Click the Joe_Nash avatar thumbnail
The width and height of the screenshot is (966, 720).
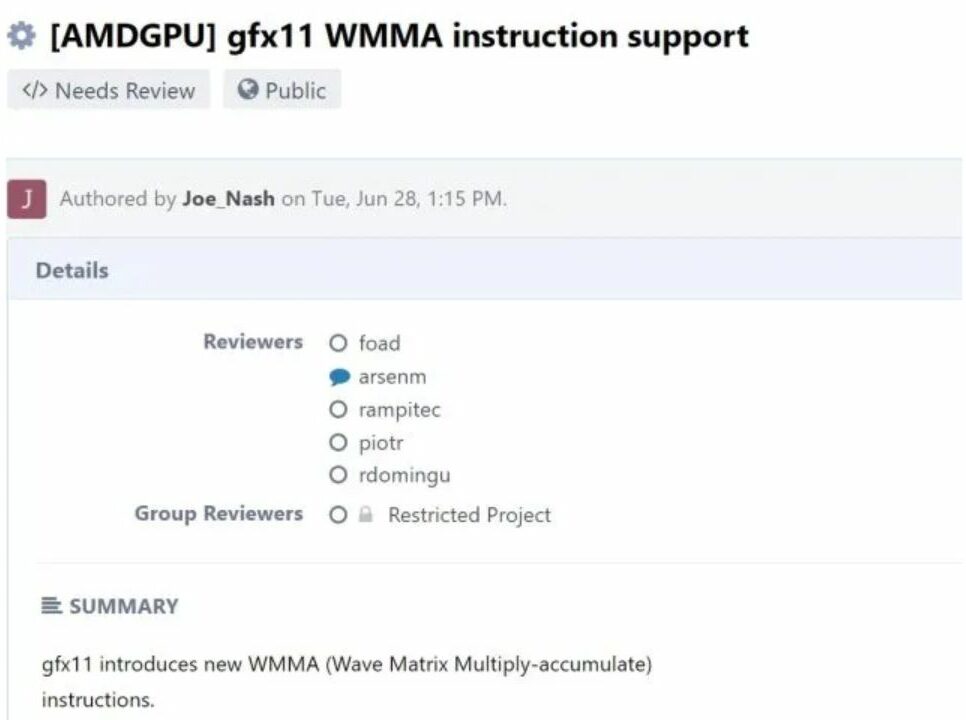(30, 198)
